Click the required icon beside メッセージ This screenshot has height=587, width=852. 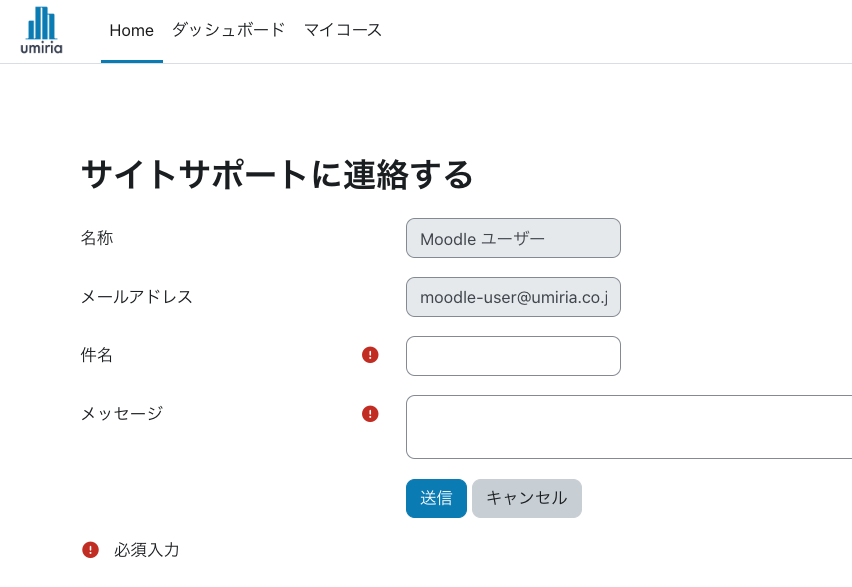[370, 414]
